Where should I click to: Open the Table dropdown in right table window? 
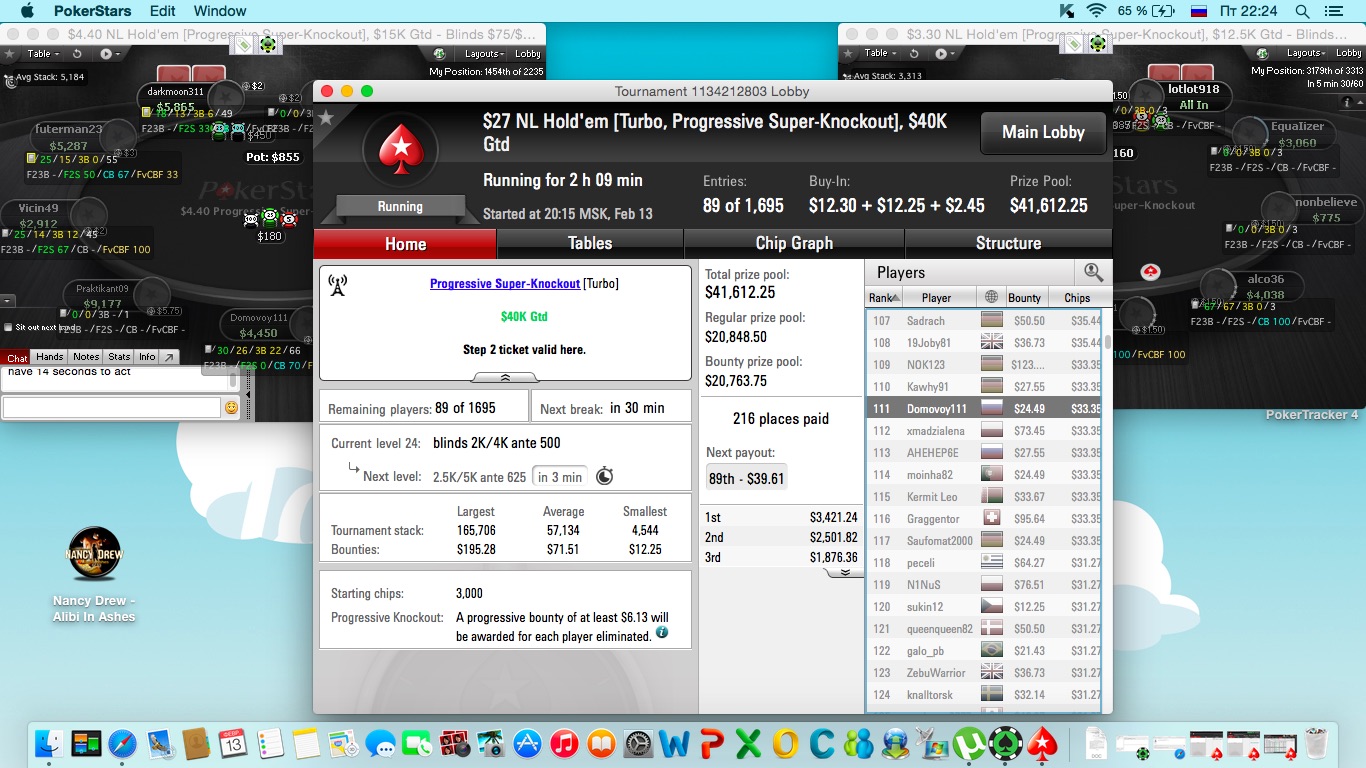pos(881,53)
